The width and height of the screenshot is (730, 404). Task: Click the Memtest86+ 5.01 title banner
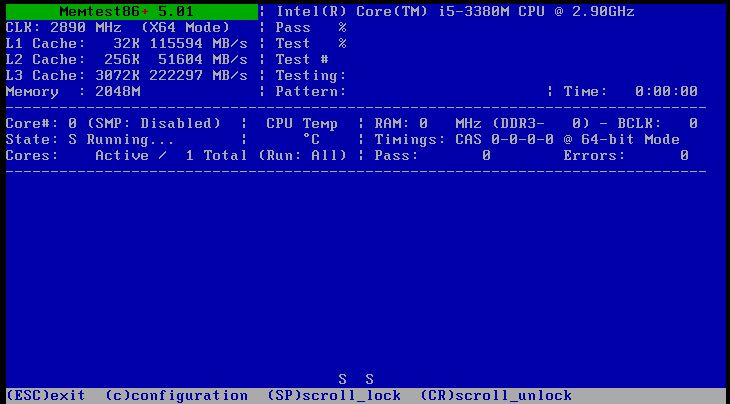pyautogui.click(x=132, y=12)
